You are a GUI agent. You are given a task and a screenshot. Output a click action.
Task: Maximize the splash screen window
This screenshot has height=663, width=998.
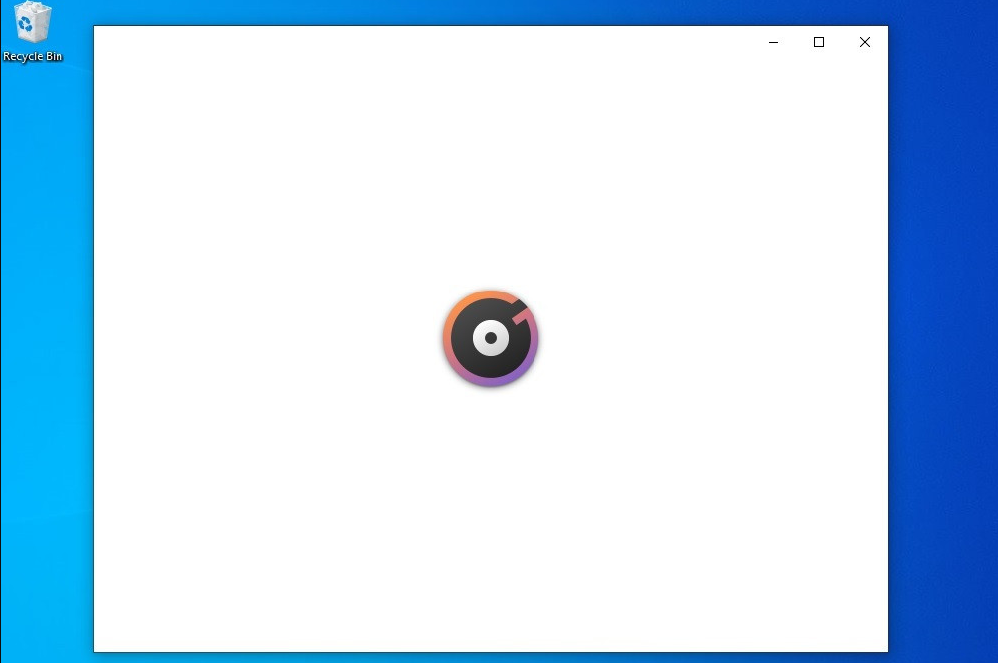(819, 42)
